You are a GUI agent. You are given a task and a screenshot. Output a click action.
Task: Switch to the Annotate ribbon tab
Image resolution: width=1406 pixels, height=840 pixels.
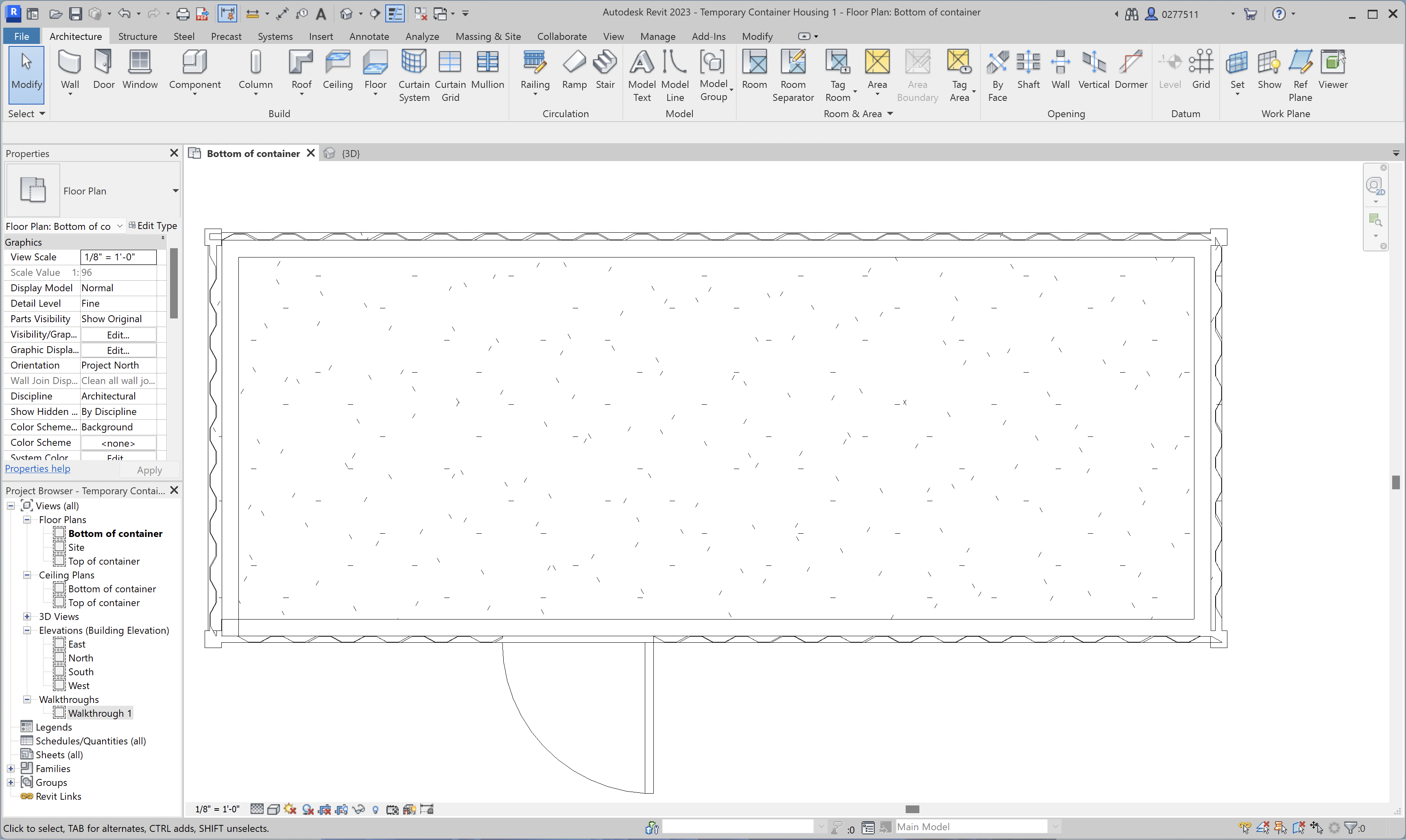pyautogui.click(x=369, y=36)
